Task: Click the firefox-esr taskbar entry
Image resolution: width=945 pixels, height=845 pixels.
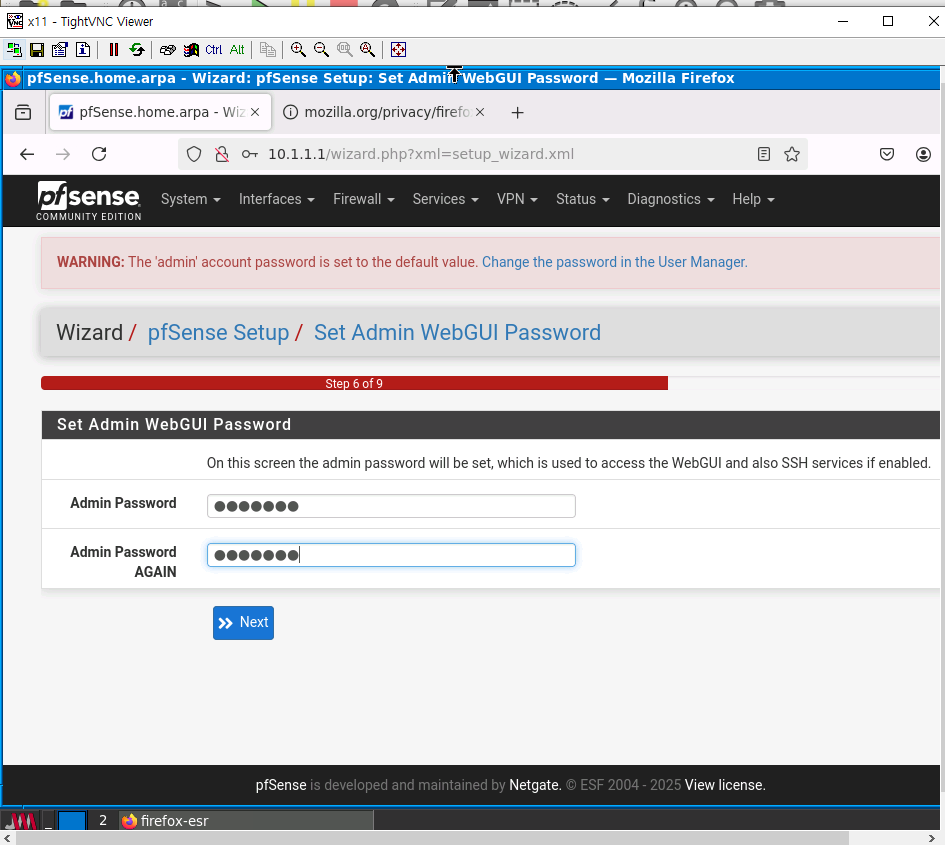Action: click(246, 821)
